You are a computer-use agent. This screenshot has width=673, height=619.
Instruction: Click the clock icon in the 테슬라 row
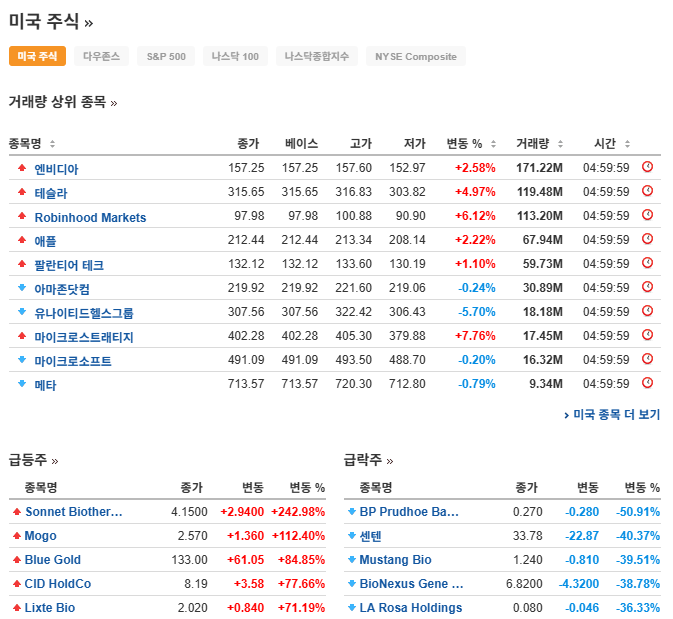coord(647,191)
